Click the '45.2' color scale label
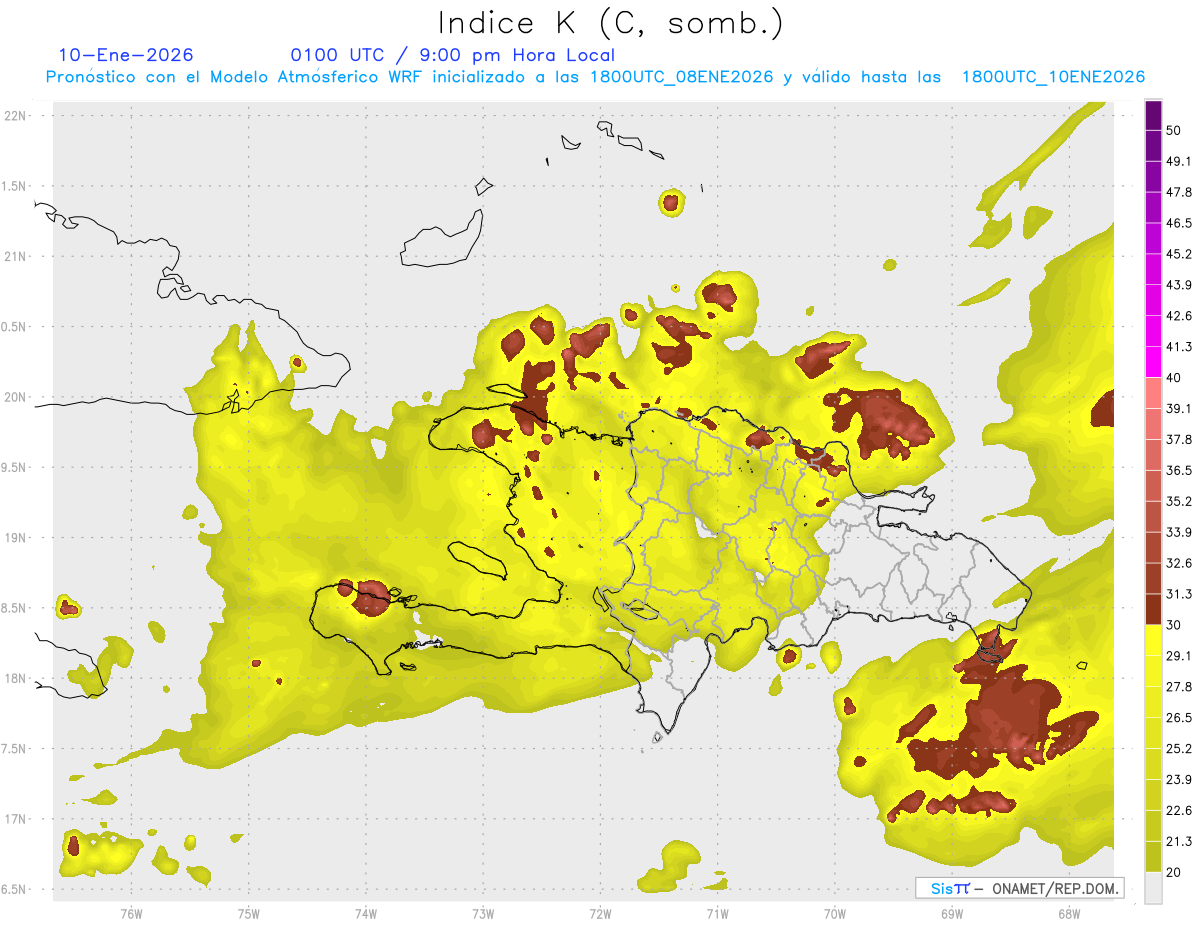 1178,254
